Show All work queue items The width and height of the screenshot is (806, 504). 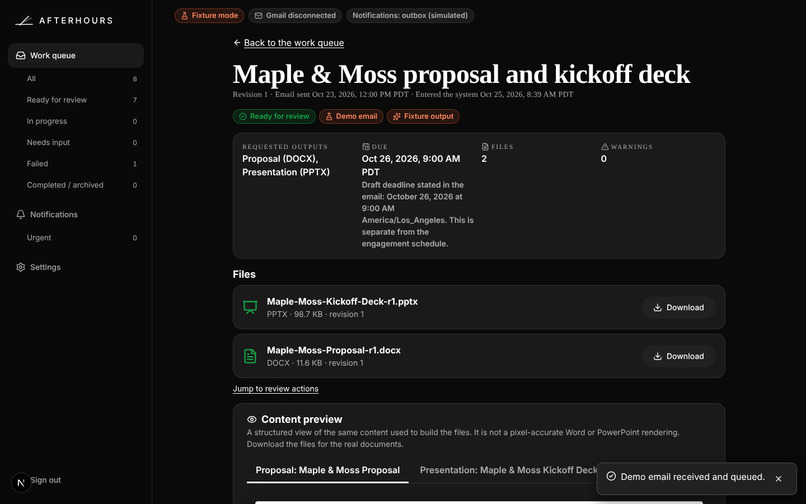click(x=81, y=79)
